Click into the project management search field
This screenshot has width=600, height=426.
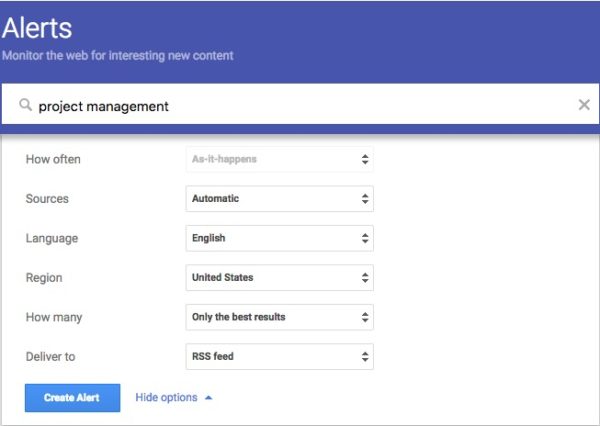click(300, 104)
